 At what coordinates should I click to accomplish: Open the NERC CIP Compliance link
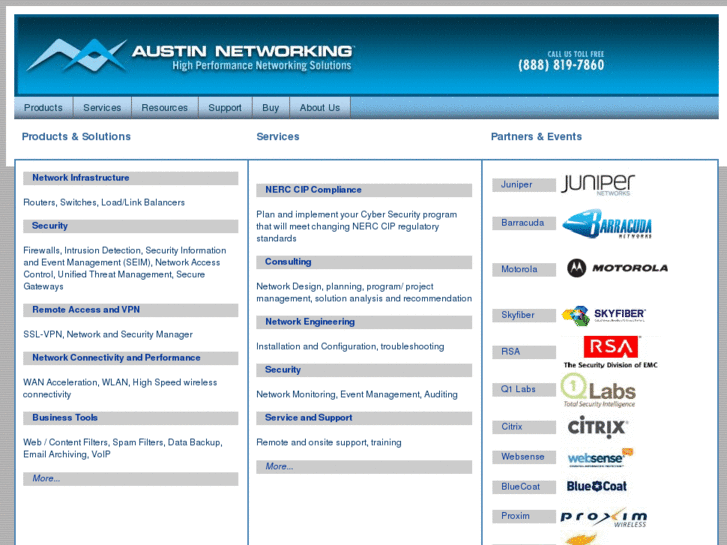364,190
